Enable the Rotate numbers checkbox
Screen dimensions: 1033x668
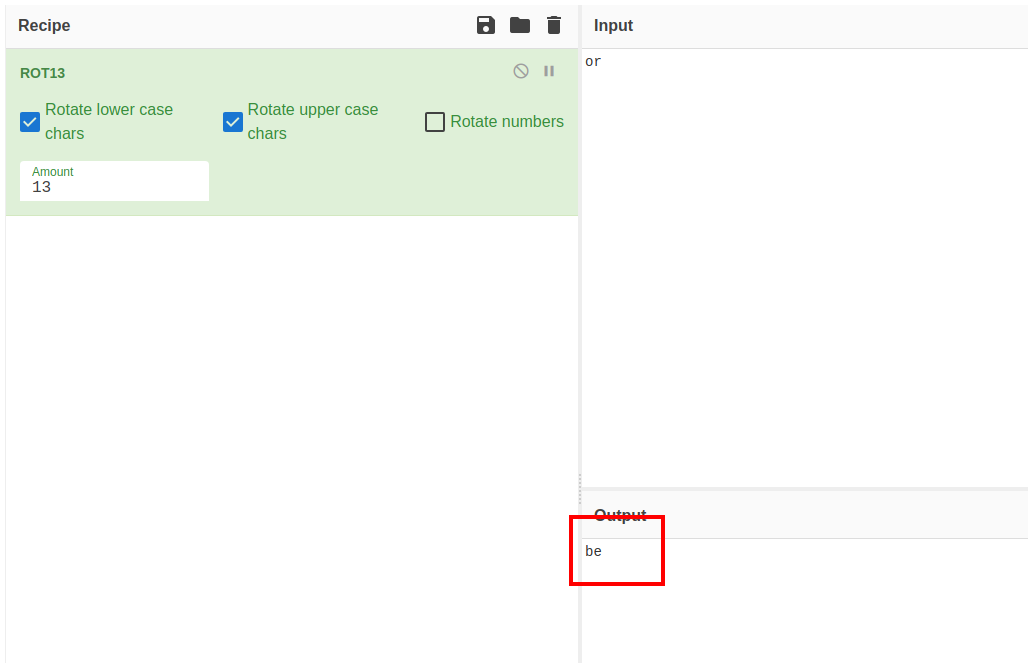[435, 122]
